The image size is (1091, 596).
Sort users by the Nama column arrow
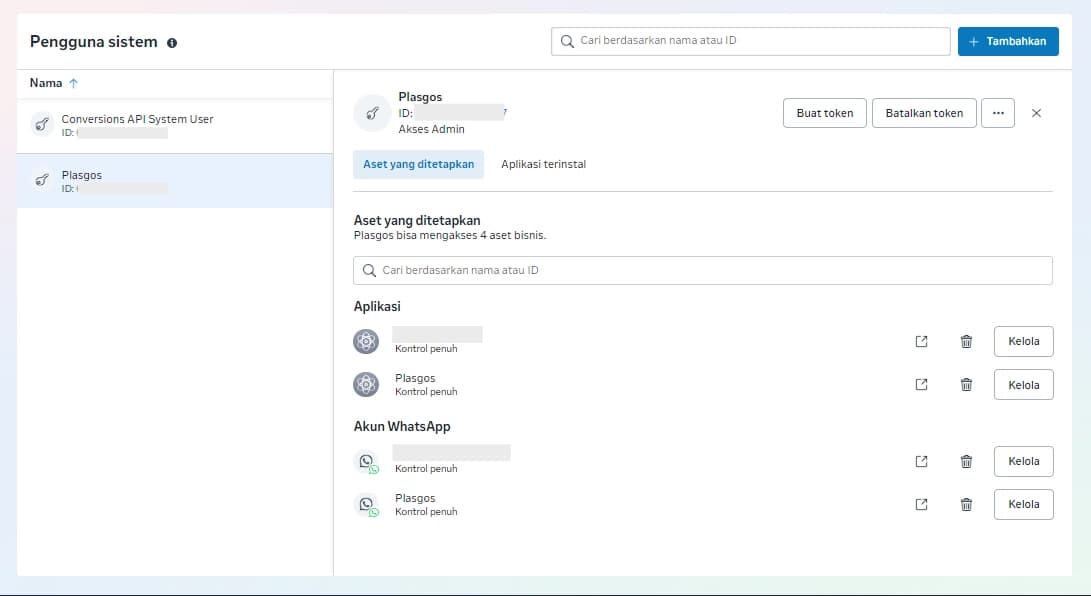pyautogui.click(x=73, y=84)
